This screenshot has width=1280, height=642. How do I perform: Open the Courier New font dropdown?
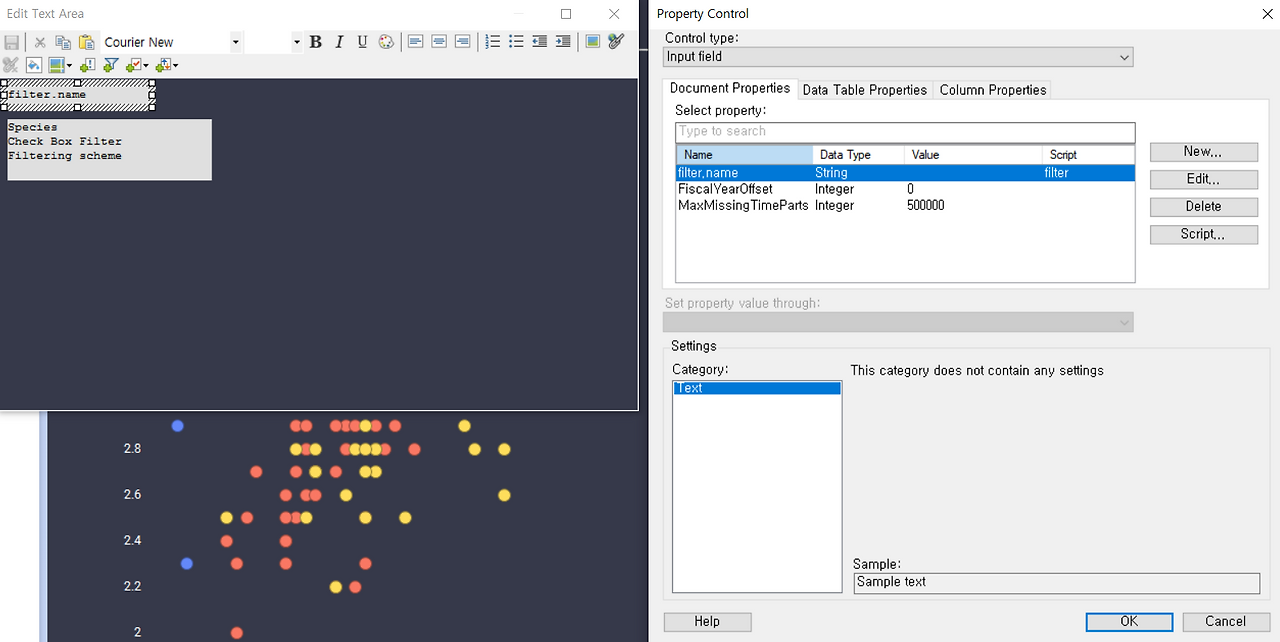click(234, 42)
